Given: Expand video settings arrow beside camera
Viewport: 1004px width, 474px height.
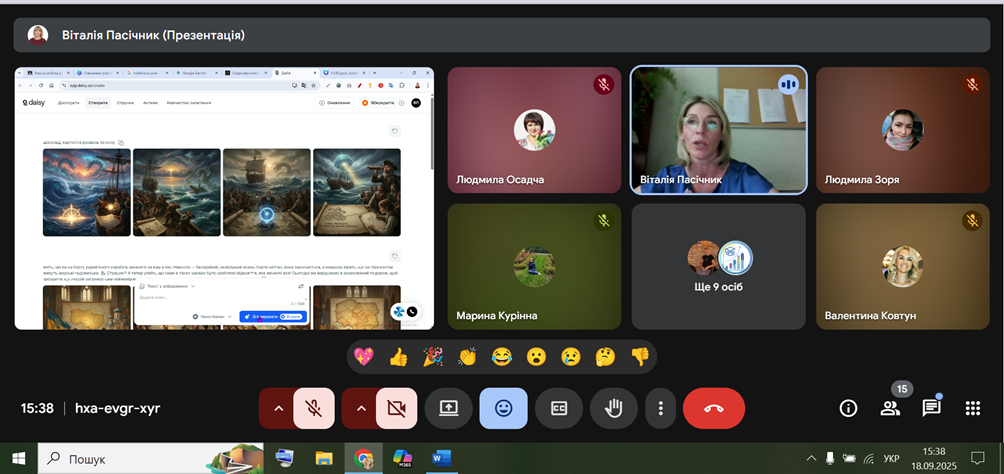Looking at the screenshot, I should [360, 408].
